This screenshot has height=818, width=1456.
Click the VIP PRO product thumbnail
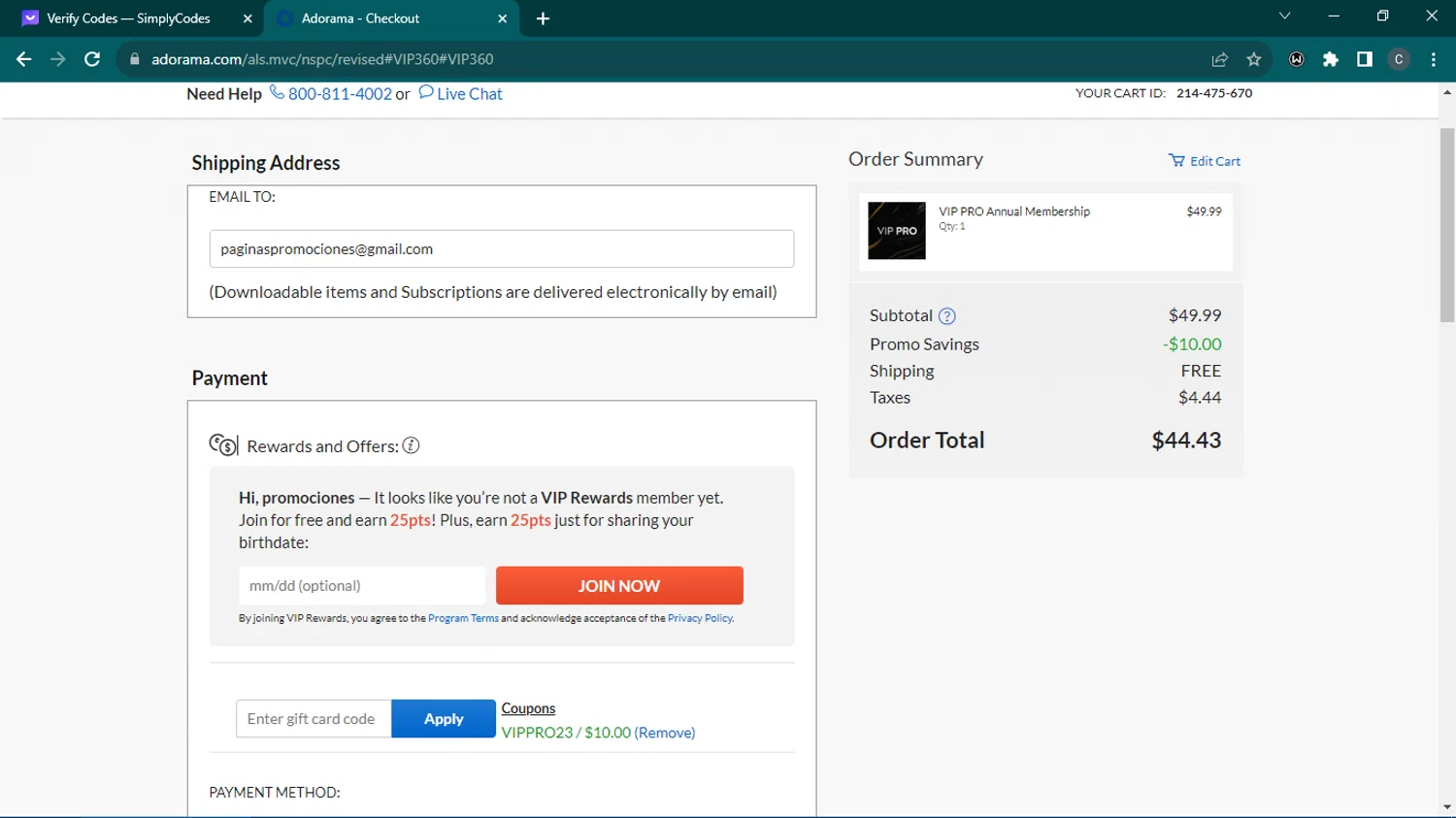[x=897, y=231]
